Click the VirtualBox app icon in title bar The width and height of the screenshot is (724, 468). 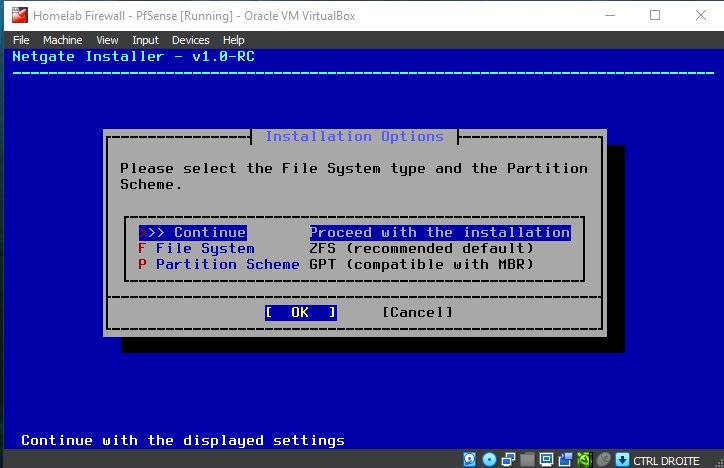[x=19, y=15]
